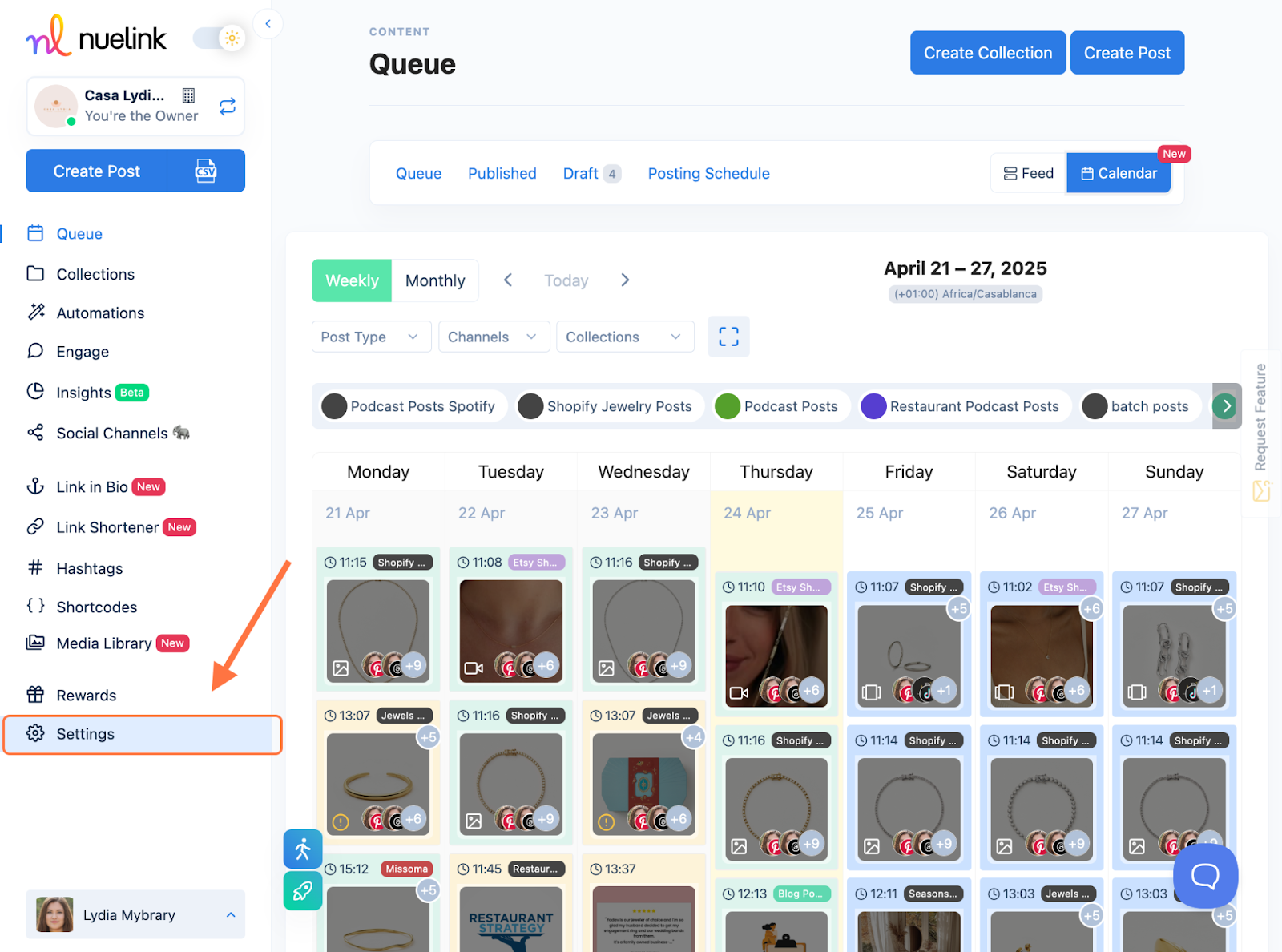Image resolution: width=1282 pixels, height=952 pixels.
Task: Click the Shortcodes braces icon
Action: coord(35,606)
